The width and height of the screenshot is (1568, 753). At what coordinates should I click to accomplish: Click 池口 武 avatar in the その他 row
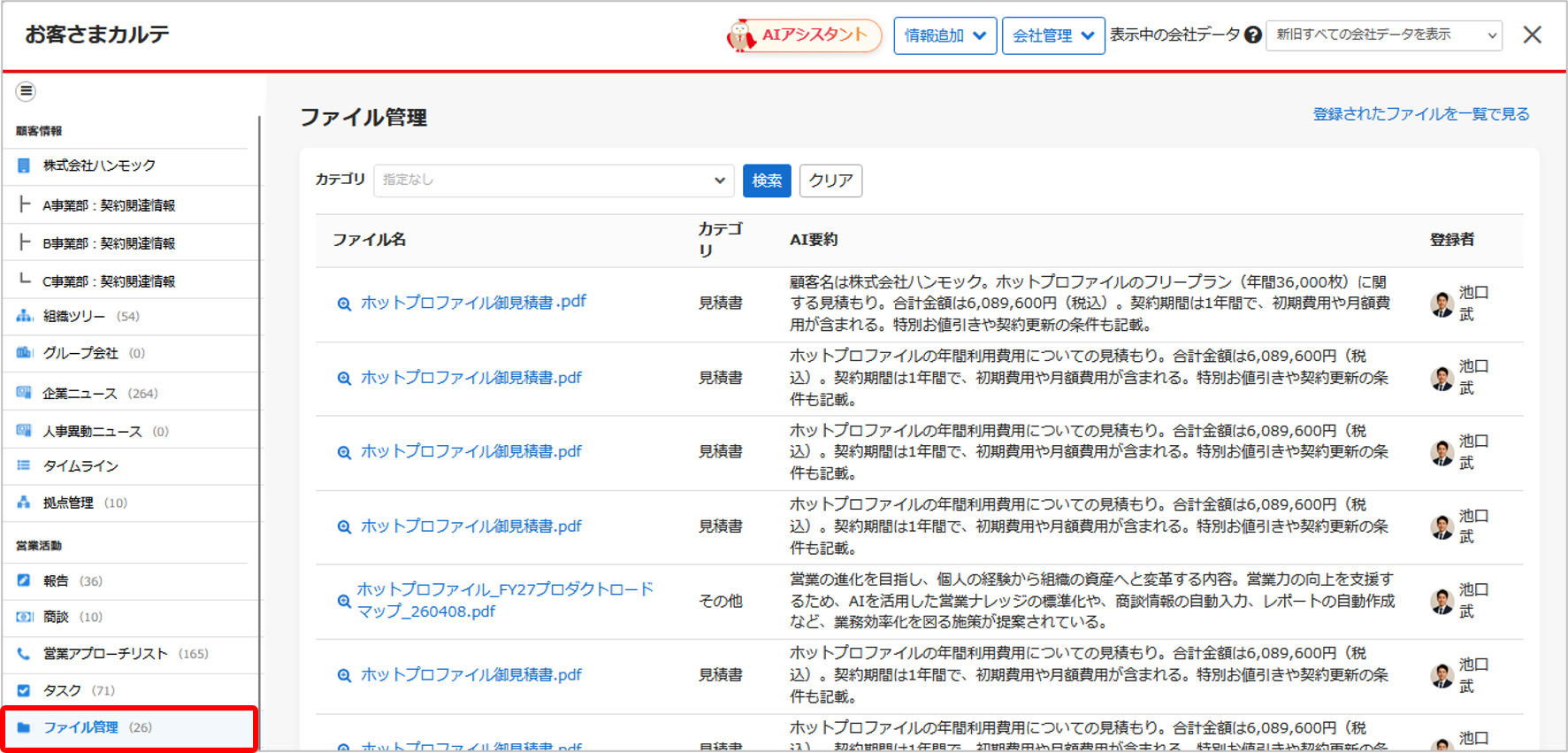1442,602
